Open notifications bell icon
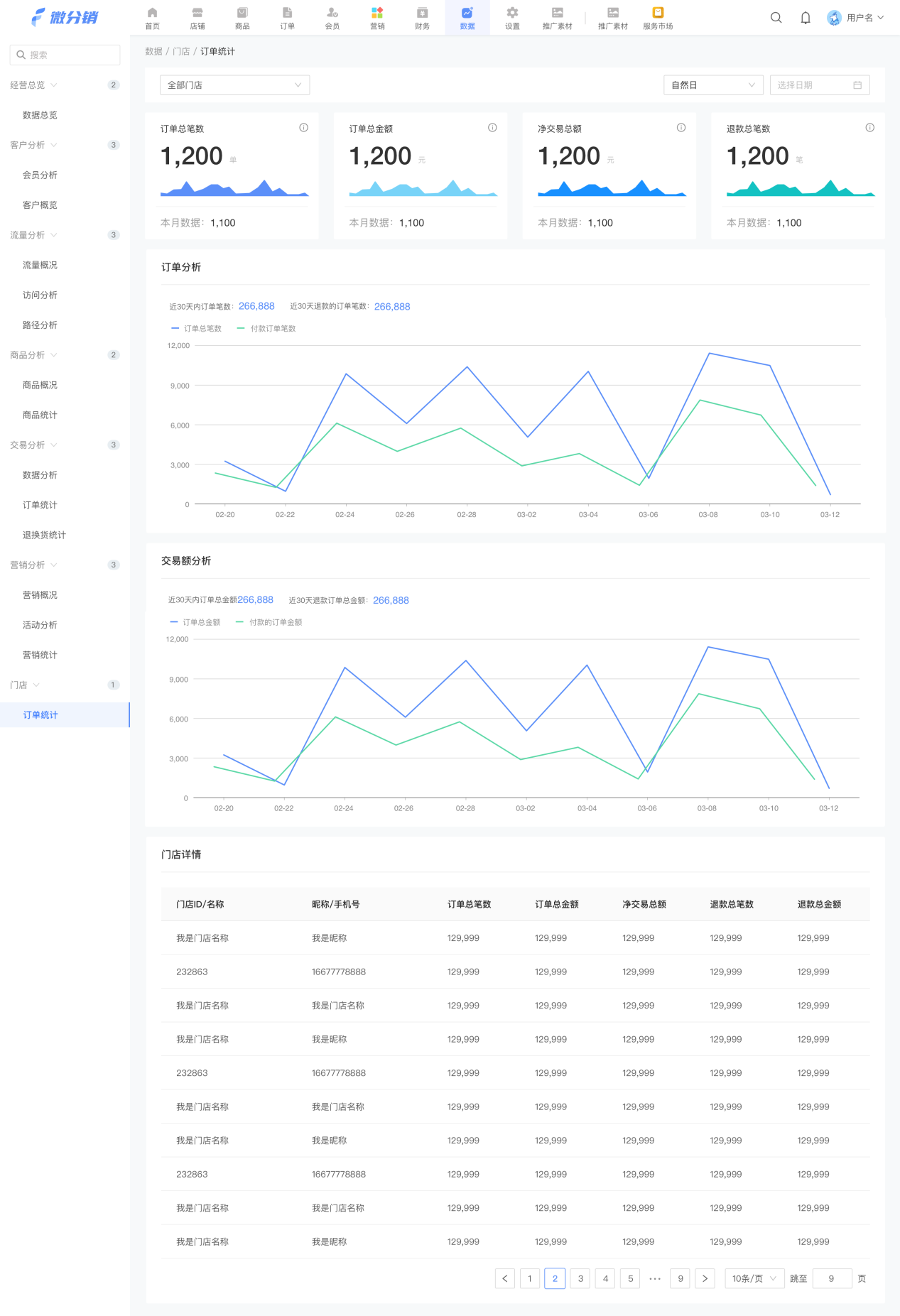 pos(805,18)
